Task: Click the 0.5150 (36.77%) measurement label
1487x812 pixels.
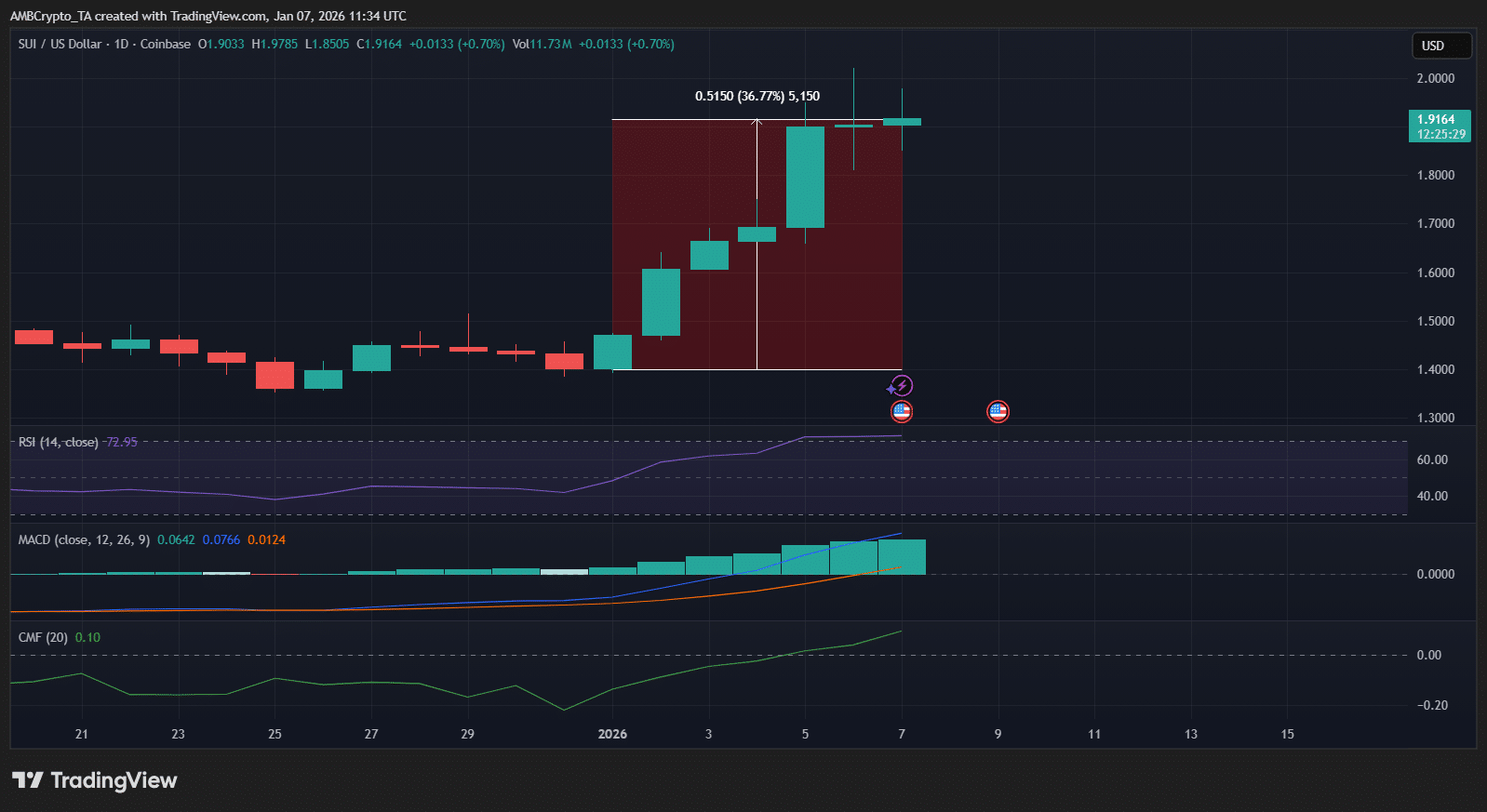Action: tap(757, 96)
